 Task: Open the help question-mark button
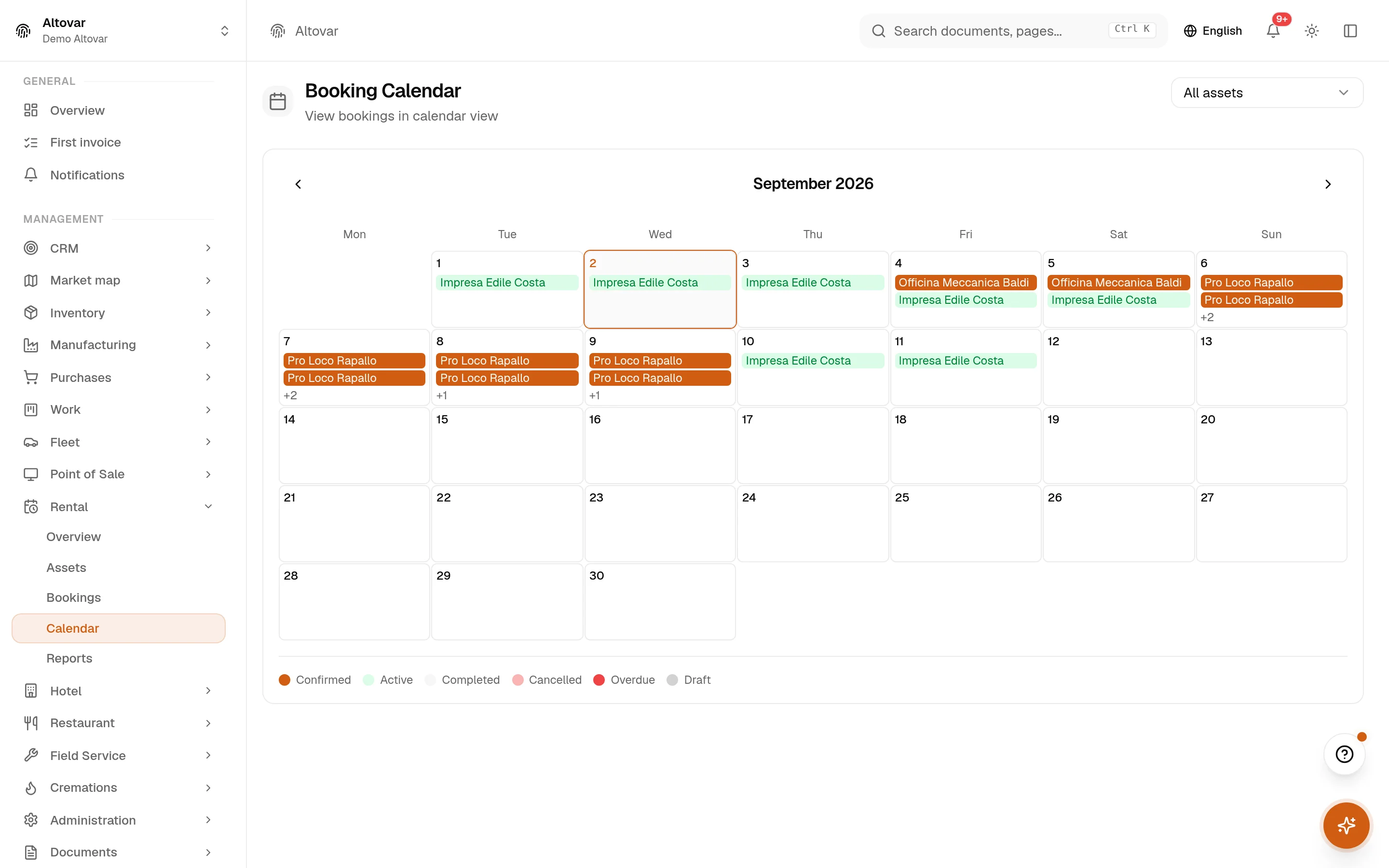click(x=1344, y=754)
